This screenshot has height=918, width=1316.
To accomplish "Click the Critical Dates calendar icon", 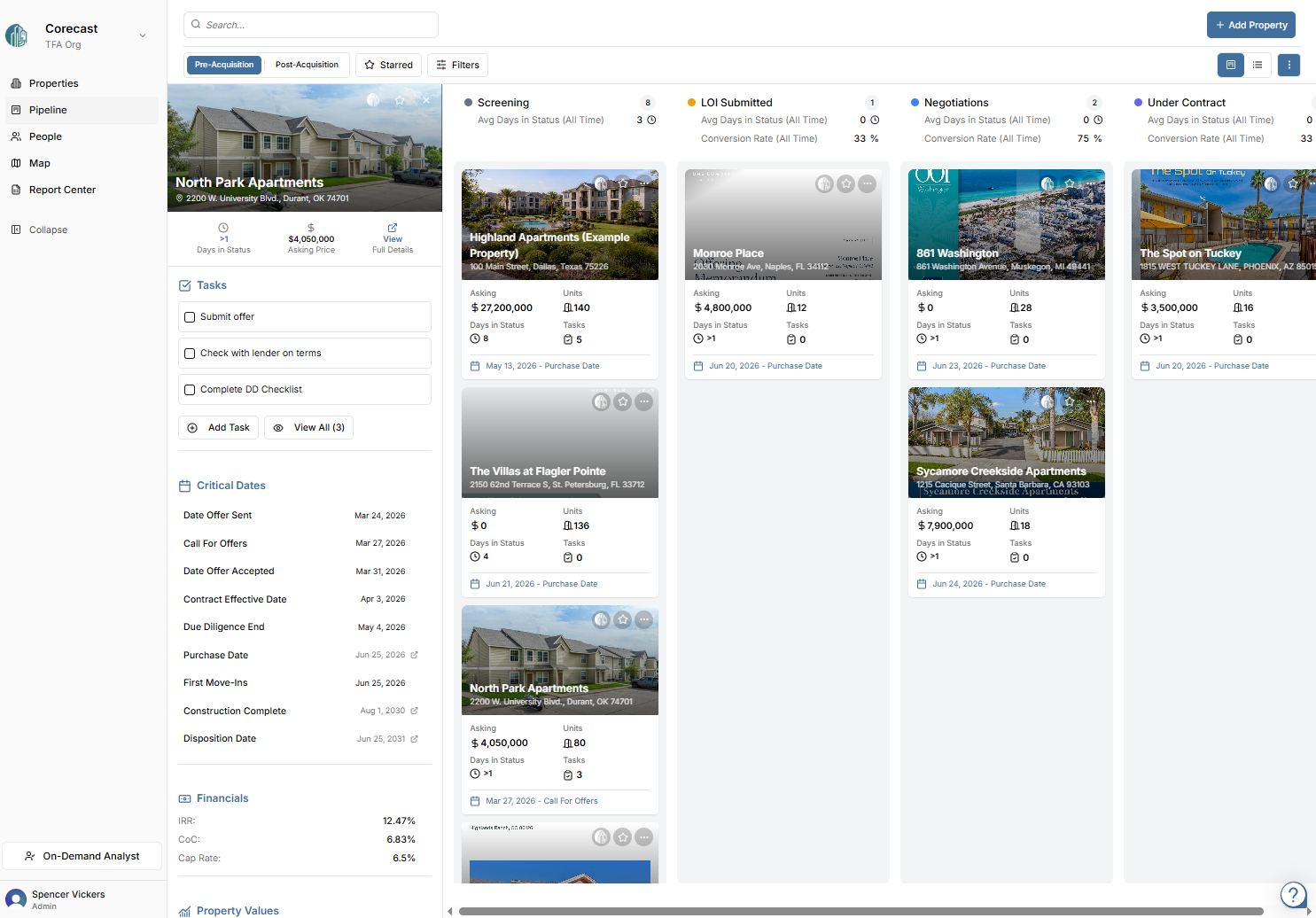I will pos(185,486).
